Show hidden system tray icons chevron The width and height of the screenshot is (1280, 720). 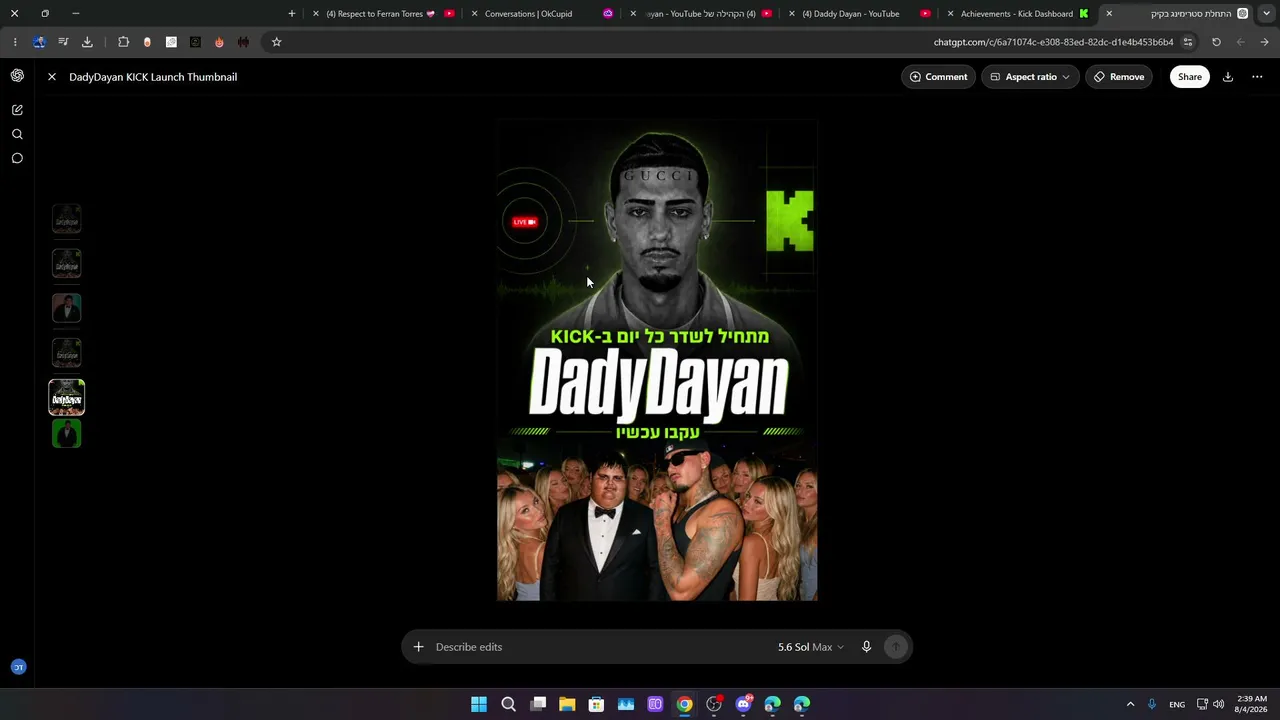click(1130, 704)
